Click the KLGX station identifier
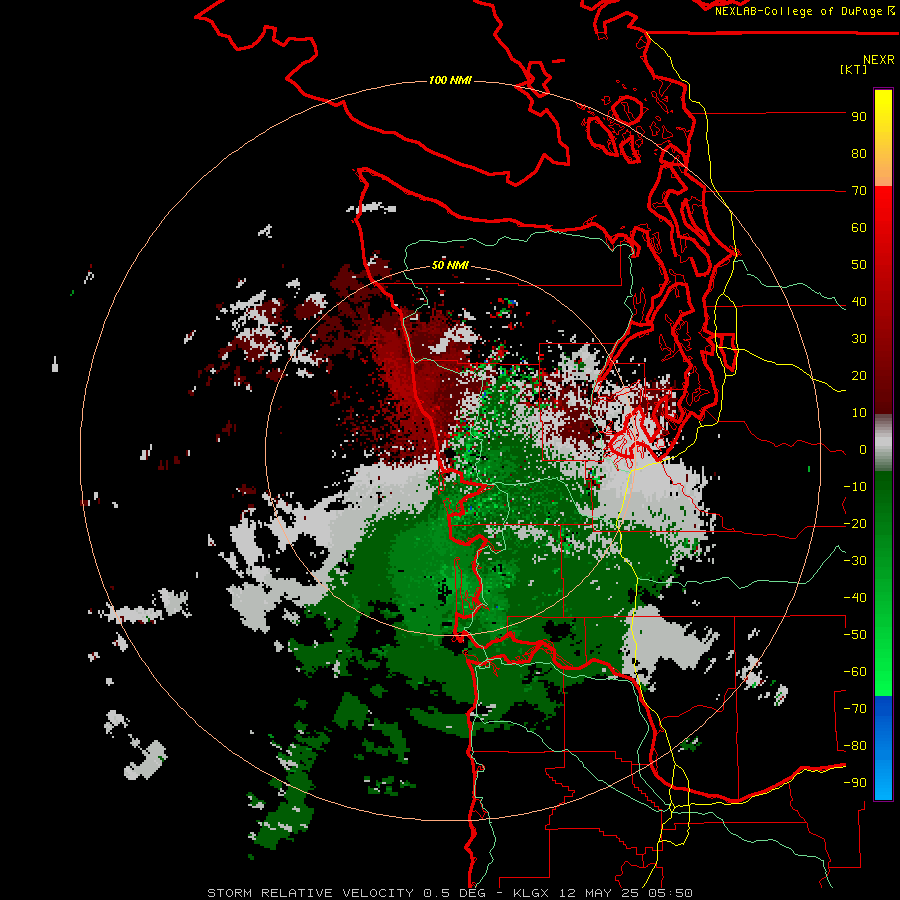Viewport: 900px width, 900px height. (533, 893)
